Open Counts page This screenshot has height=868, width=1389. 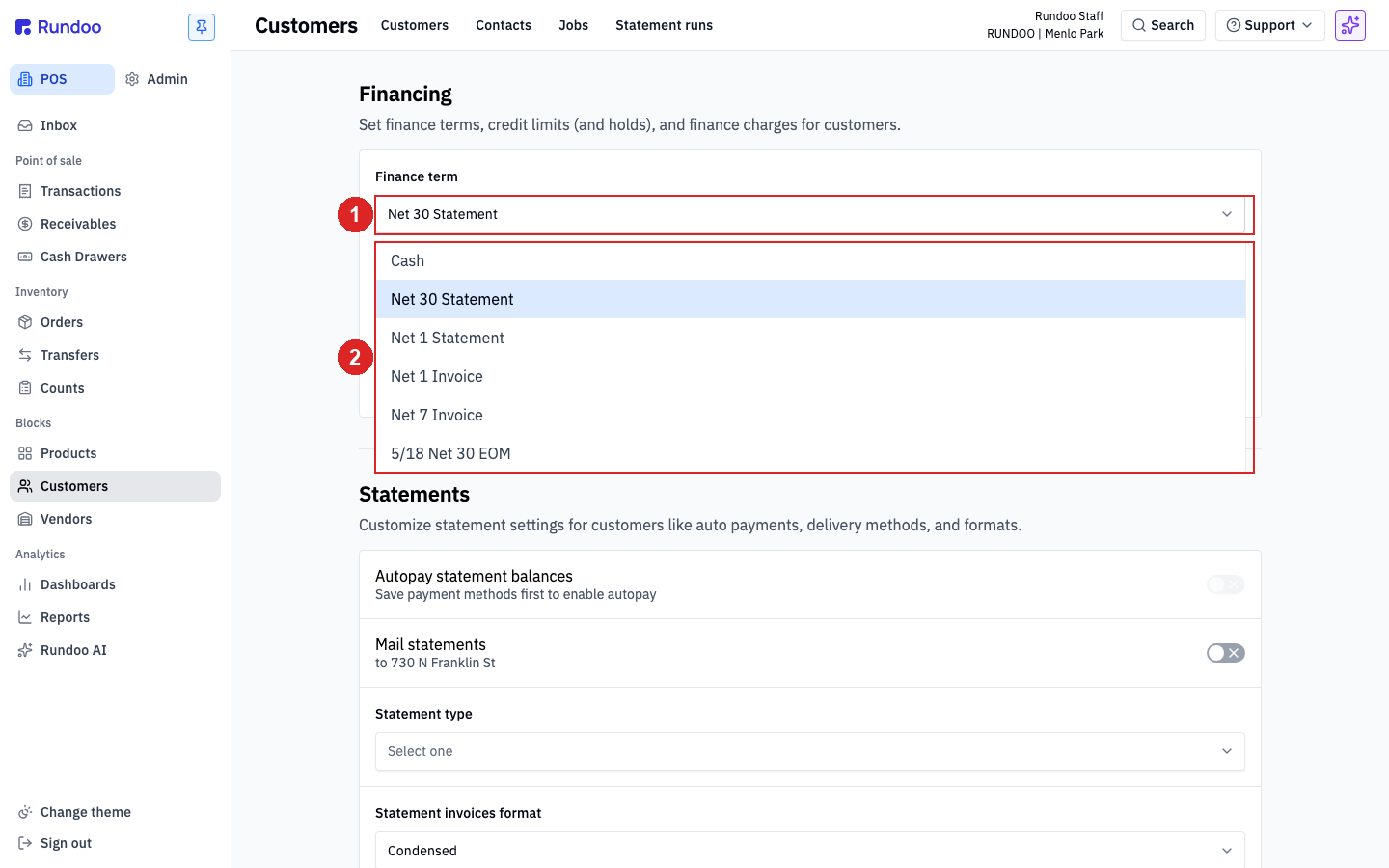tap(116, 388)
